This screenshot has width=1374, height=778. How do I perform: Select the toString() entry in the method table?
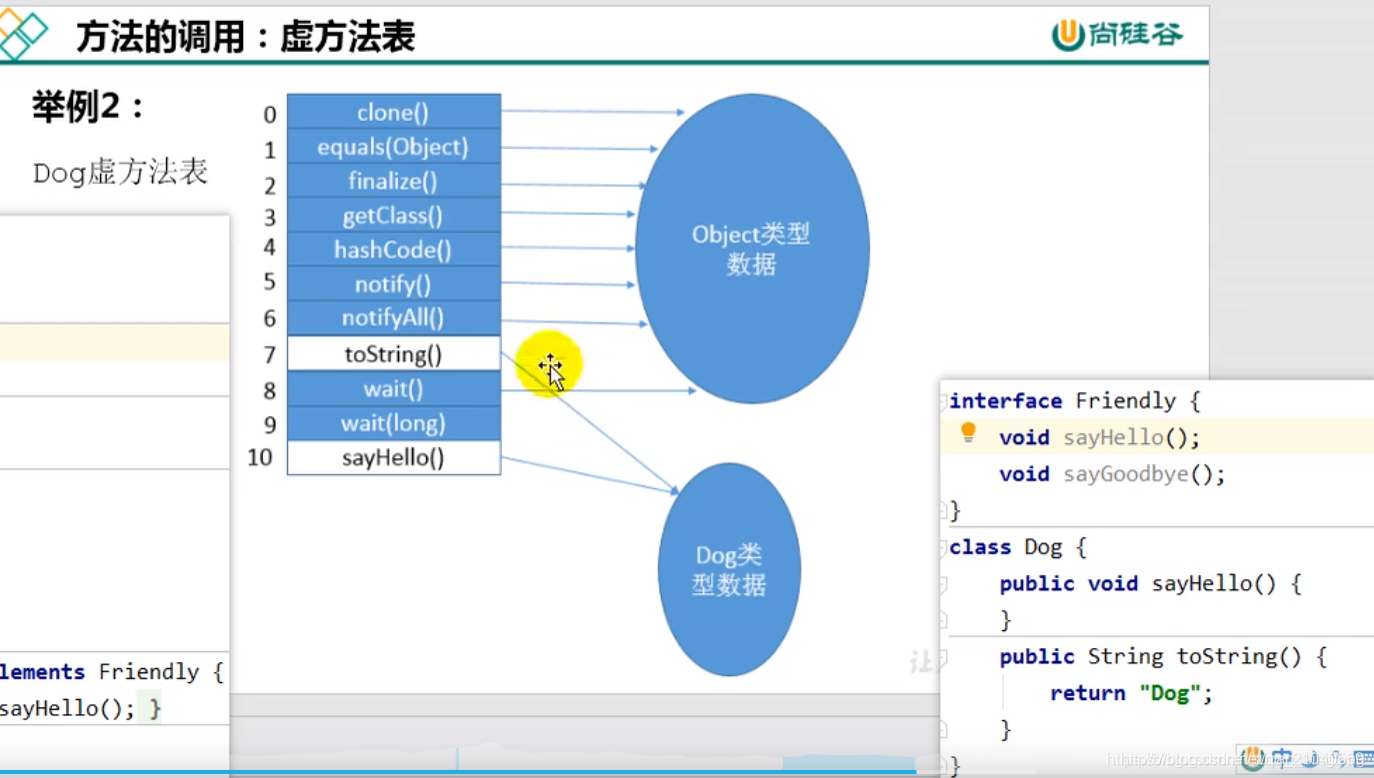pyautogui.click(x=393, y=353)
